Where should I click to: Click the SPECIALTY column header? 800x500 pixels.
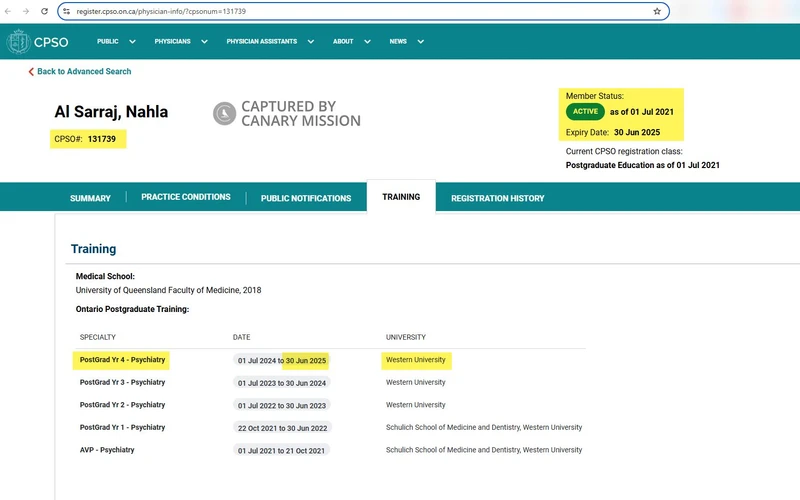coord(97,337)
